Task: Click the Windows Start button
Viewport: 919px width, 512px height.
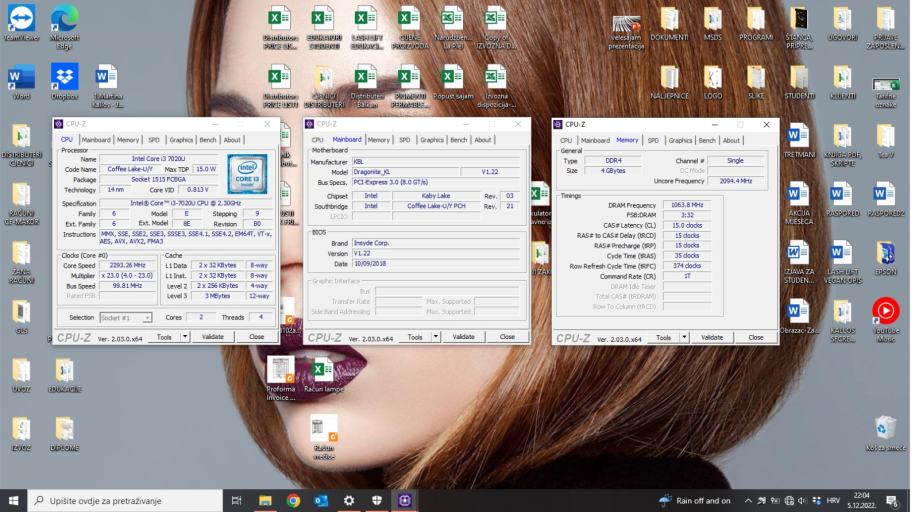Action: click(14, 500)
